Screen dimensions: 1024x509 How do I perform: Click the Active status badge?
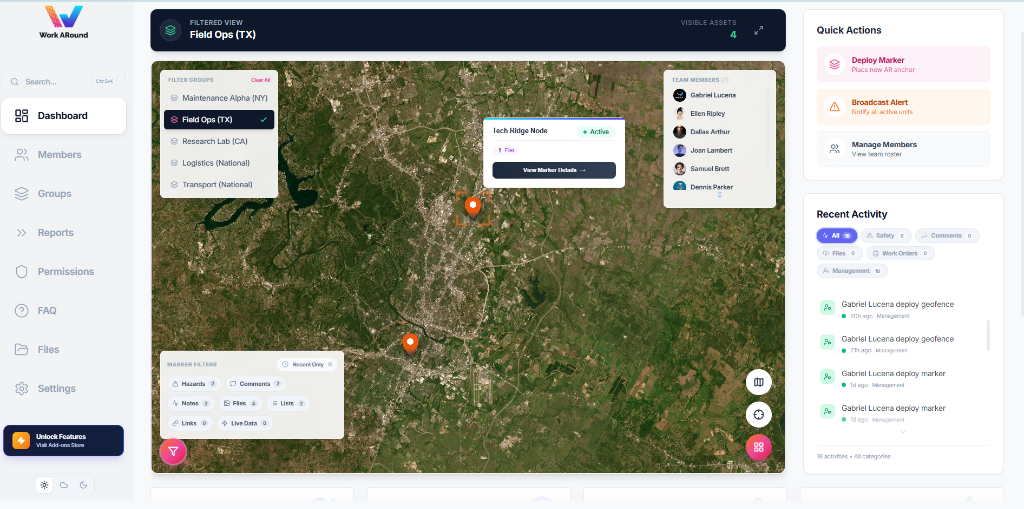(596, 132)
